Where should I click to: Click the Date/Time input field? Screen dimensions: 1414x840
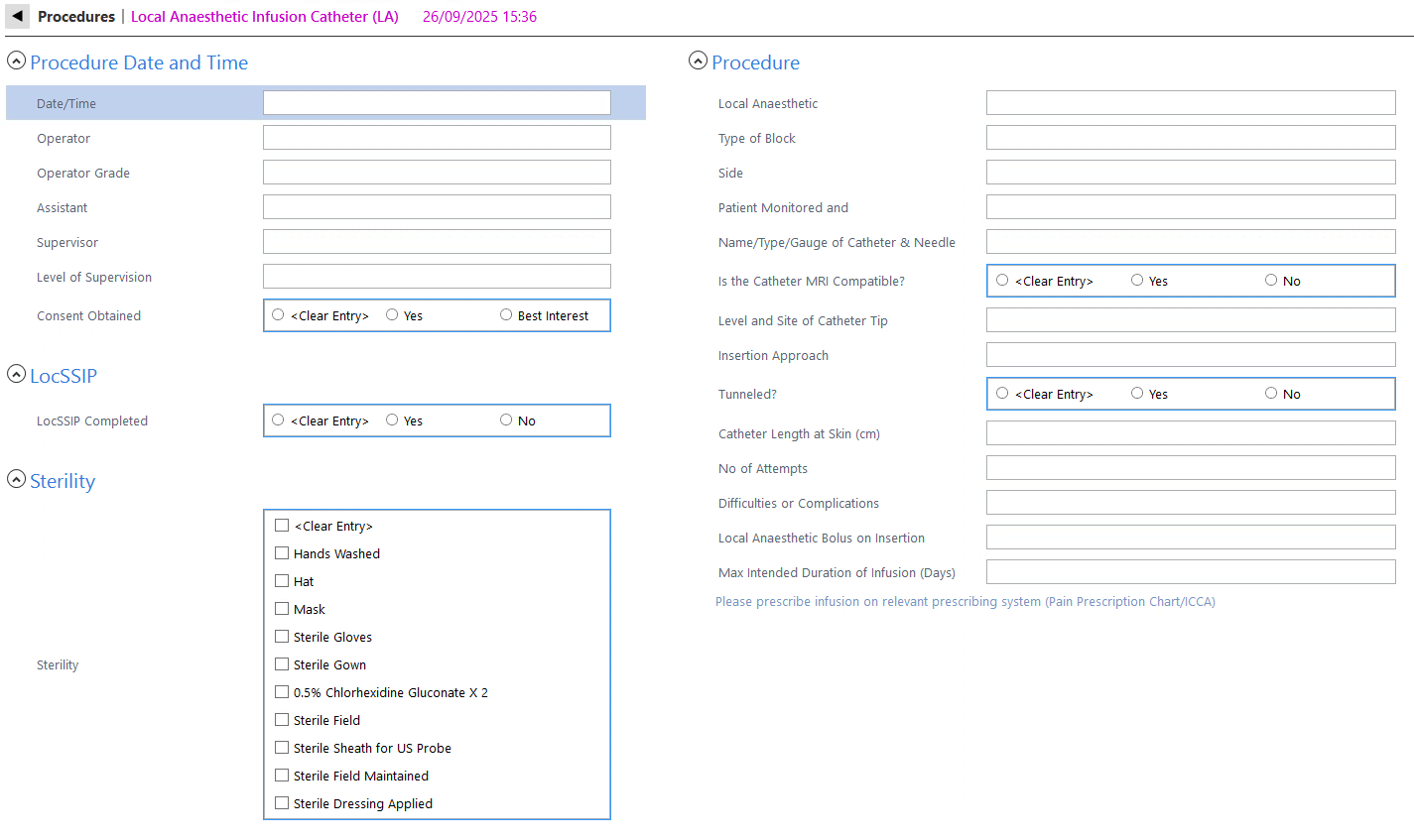coord(437,103)
